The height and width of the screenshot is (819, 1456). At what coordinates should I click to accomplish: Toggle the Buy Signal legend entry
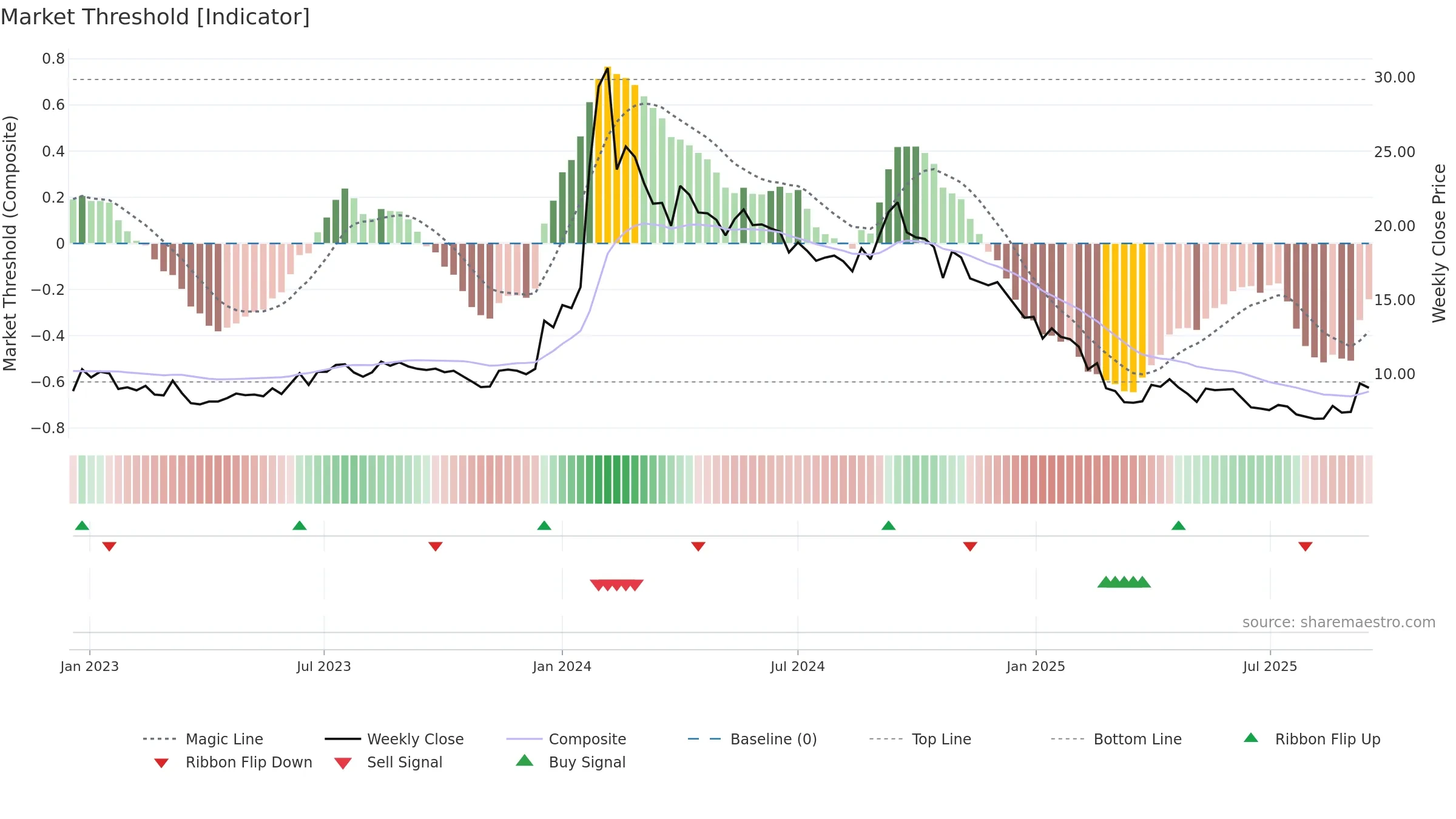pos(570,762)
